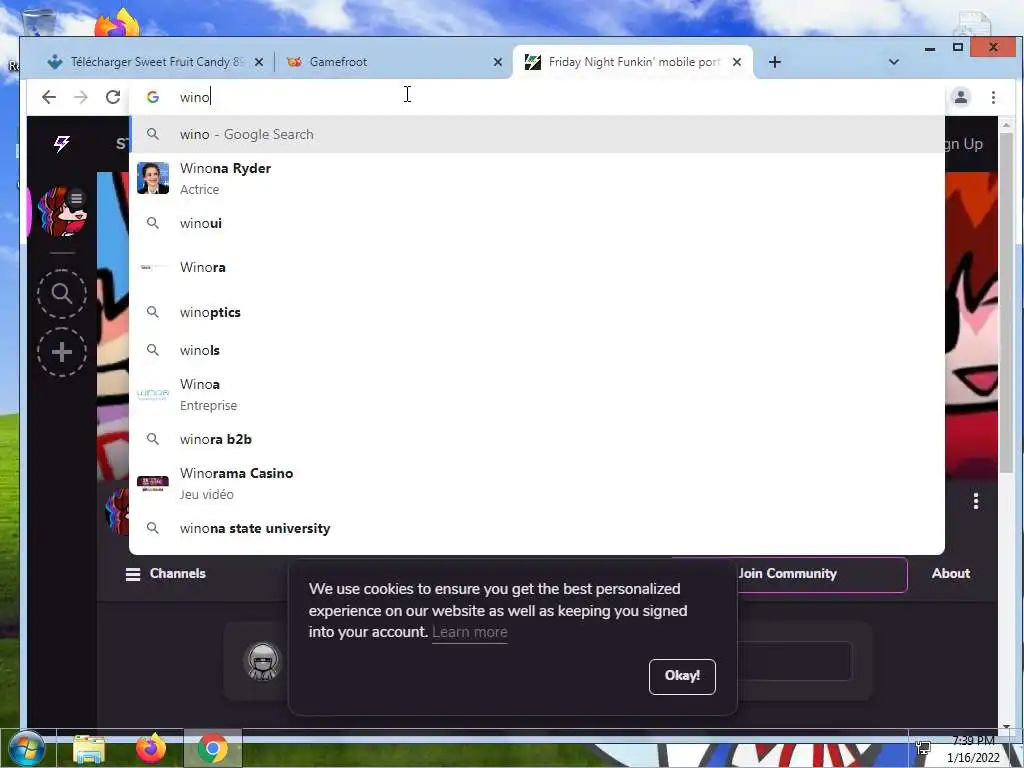
Task: Open File Explorer from the taskbar
Action: tap(89, 750)
